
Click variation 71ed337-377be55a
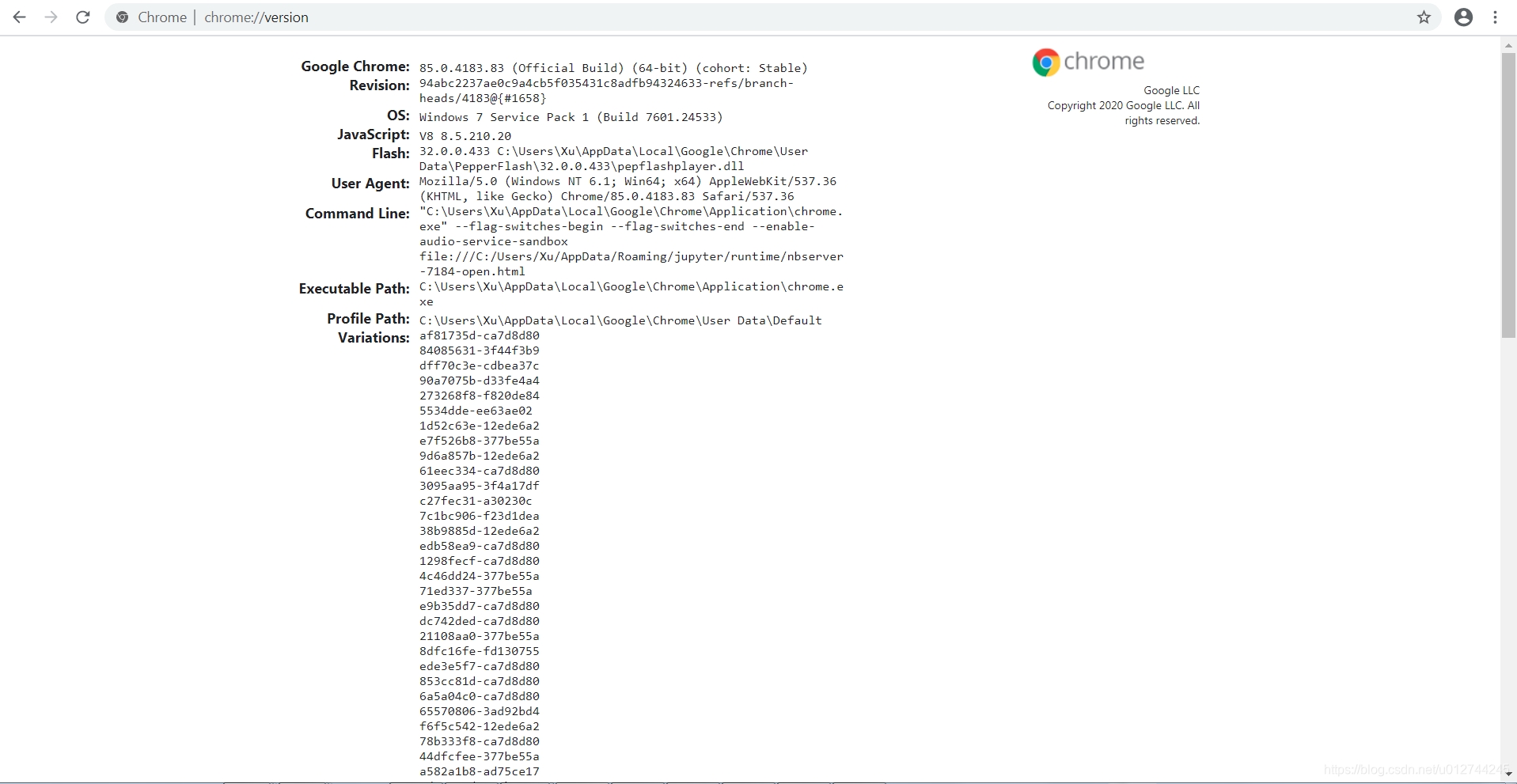[x=476, y=591]
